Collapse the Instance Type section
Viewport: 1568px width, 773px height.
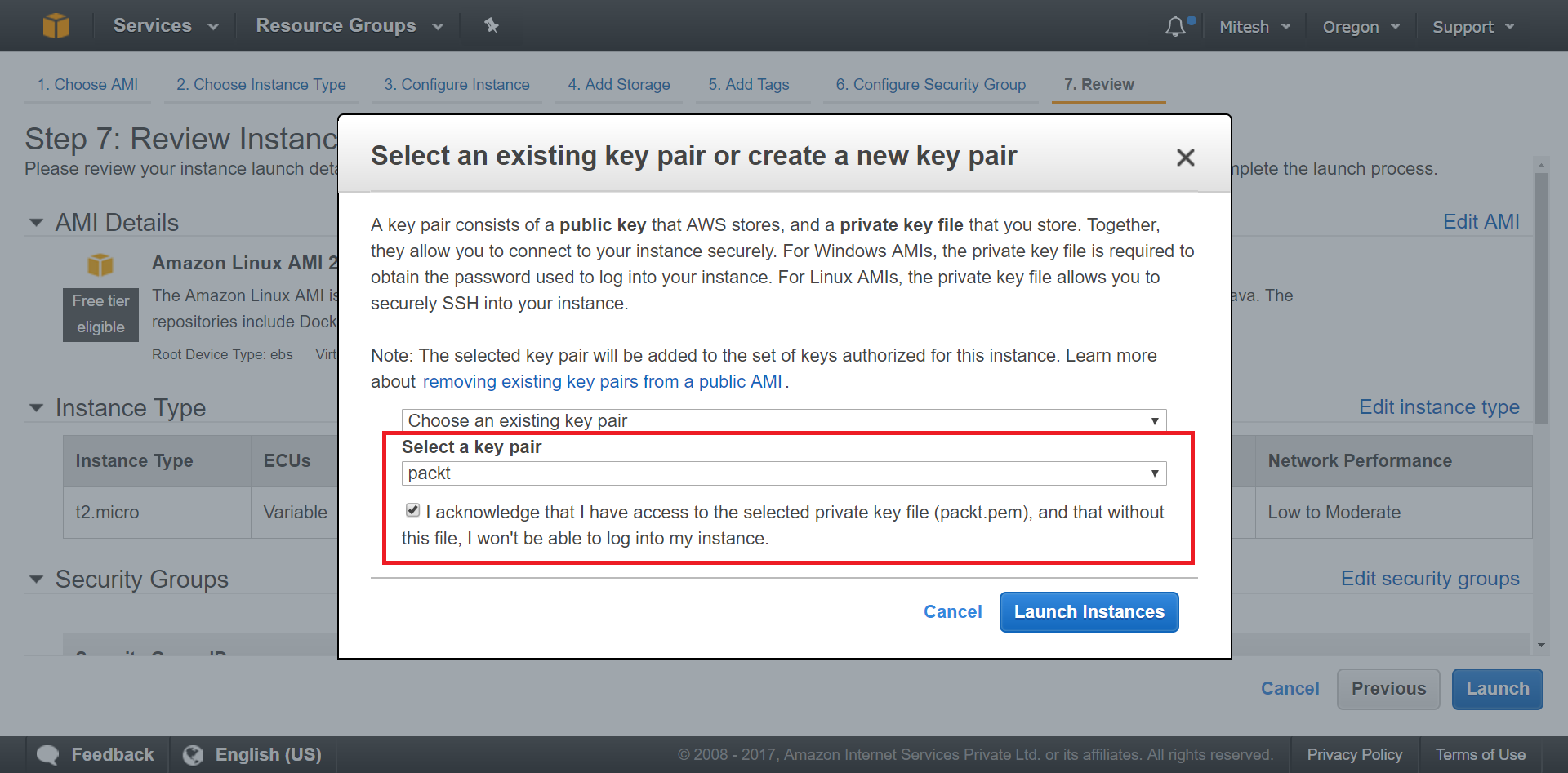tap(36, 408)
